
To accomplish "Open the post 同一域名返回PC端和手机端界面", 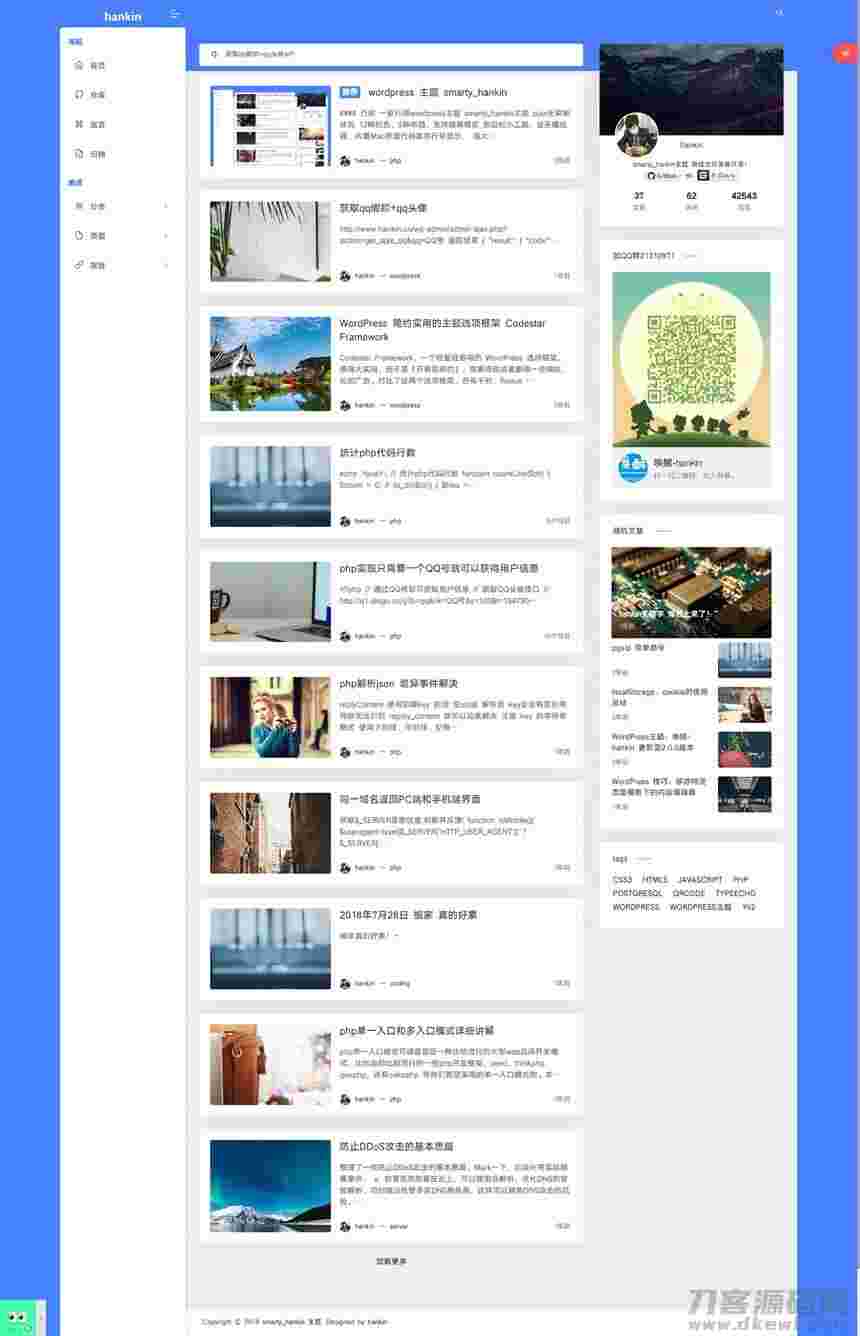I will coord(410,799).
